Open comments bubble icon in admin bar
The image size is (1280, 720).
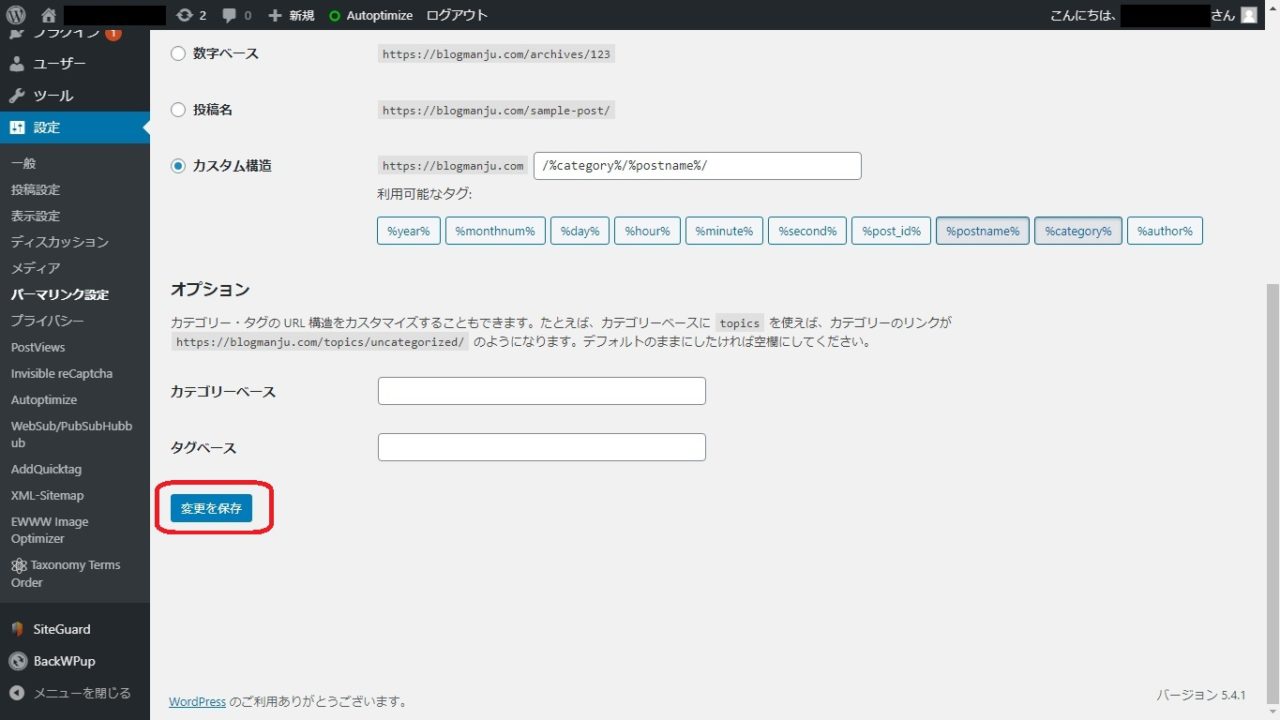pyautogui.click(x=230, y=15)
